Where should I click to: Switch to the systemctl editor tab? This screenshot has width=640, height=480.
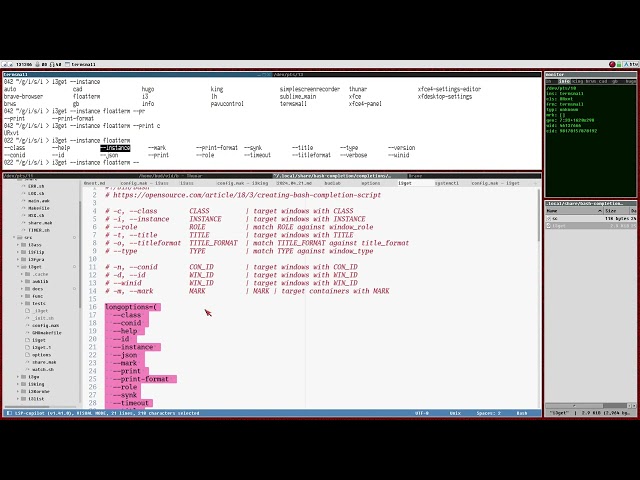click(447, 183)
